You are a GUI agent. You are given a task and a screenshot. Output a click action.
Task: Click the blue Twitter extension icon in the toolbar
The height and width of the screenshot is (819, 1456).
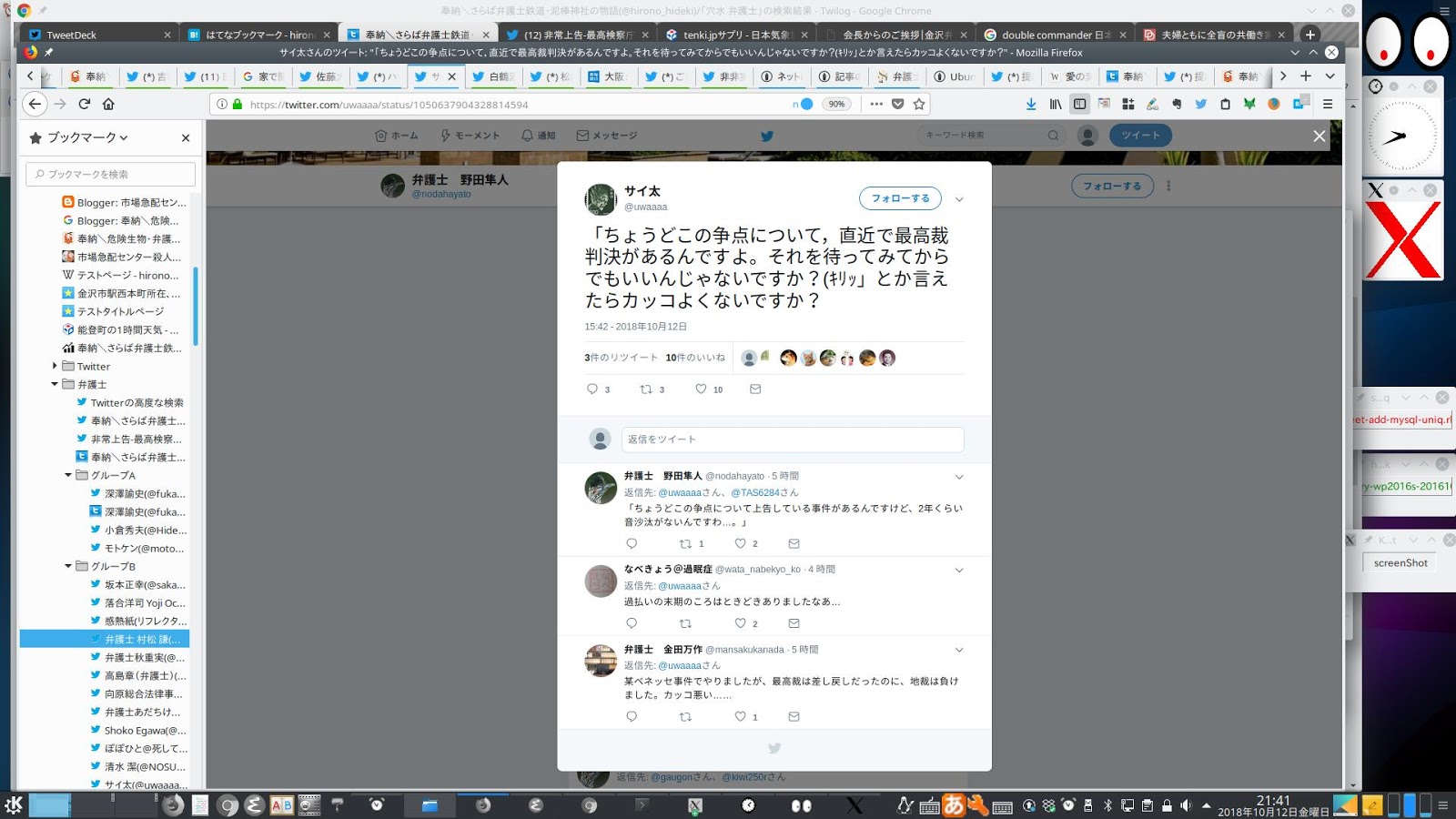(1200, 104)
